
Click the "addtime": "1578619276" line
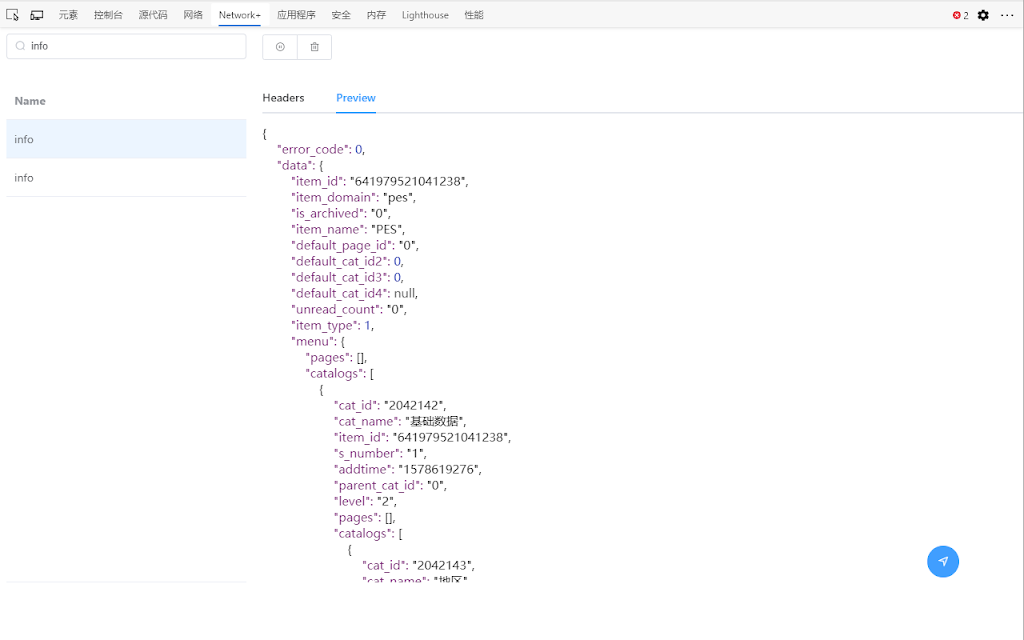[408, 469]
